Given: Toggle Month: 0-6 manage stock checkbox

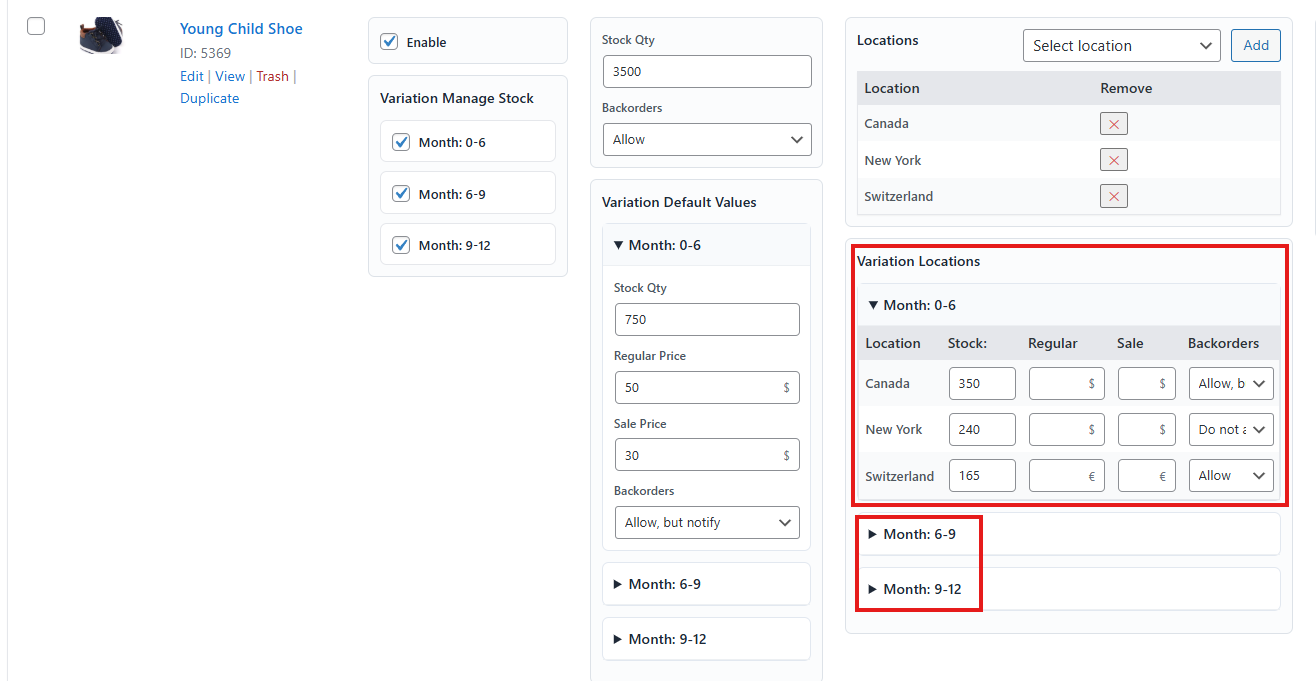Looking at the screenshot, I should (402, 142).
